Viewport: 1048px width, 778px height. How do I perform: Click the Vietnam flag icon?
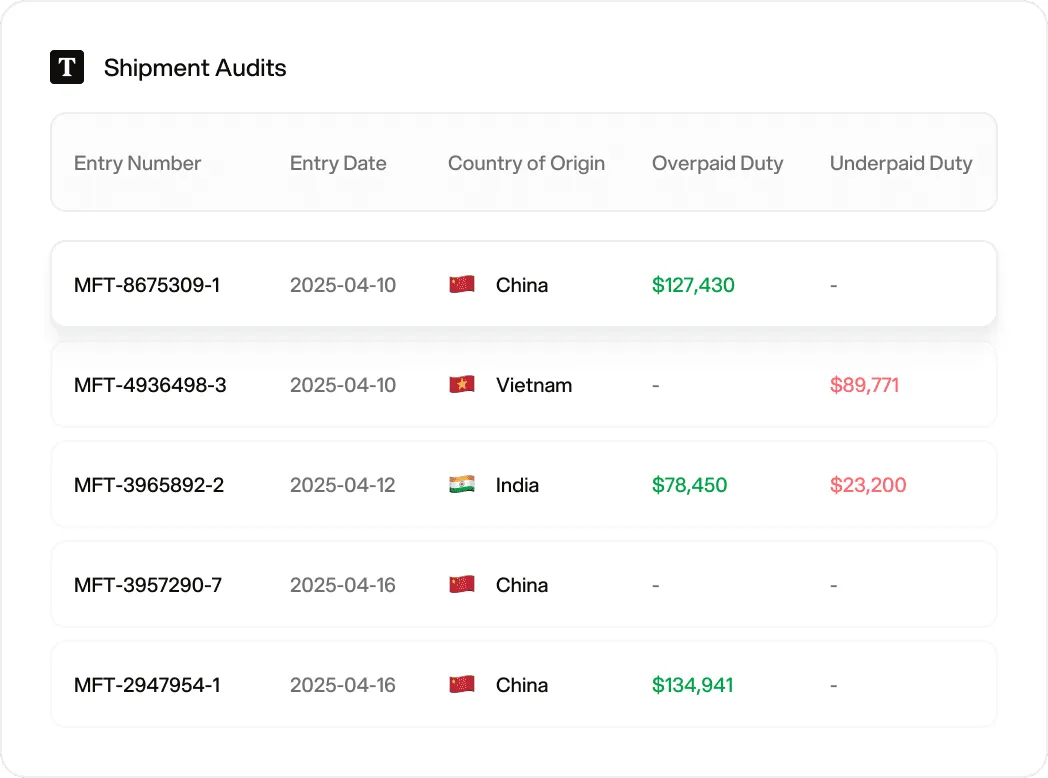(x=462, y=384)
